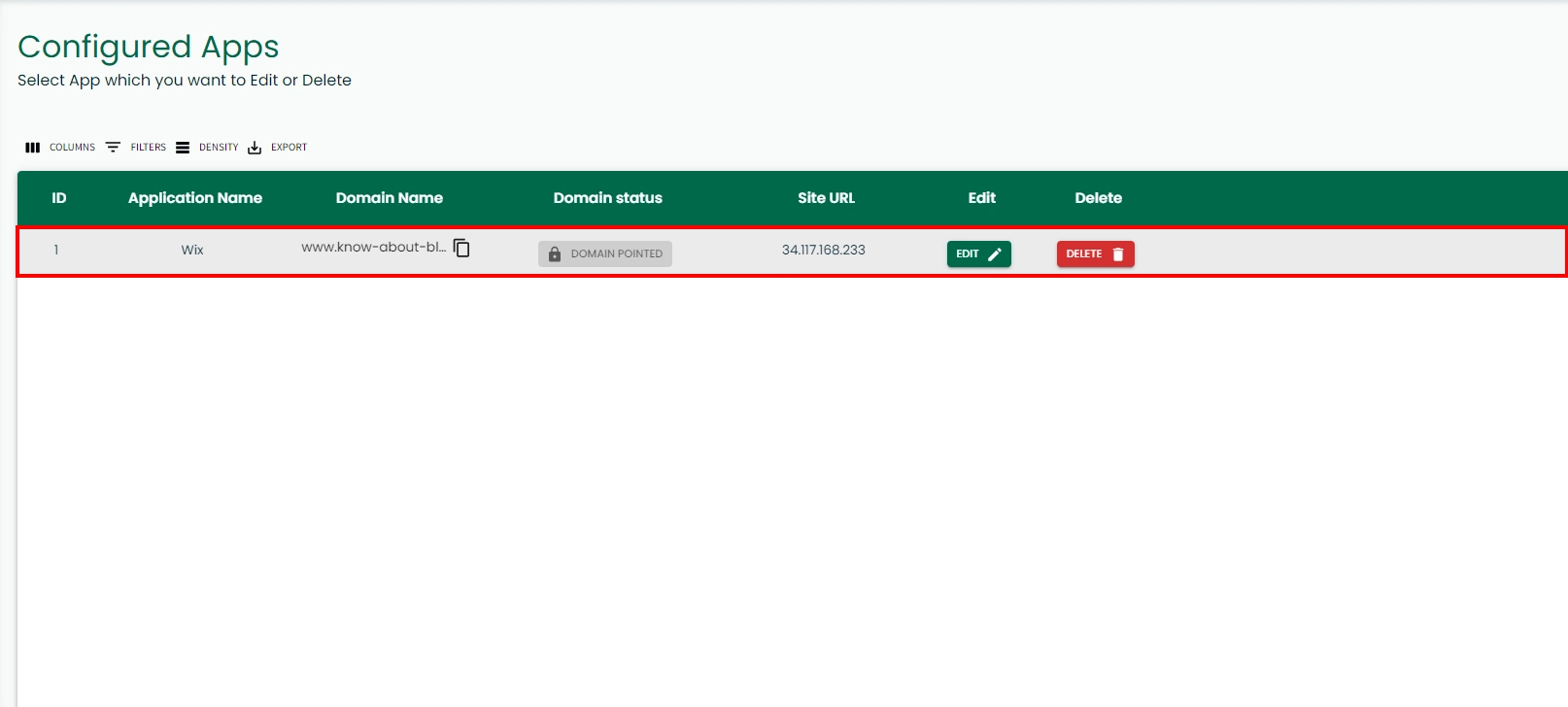
Task: Click the Edit button for Wix
Action: 979,253
